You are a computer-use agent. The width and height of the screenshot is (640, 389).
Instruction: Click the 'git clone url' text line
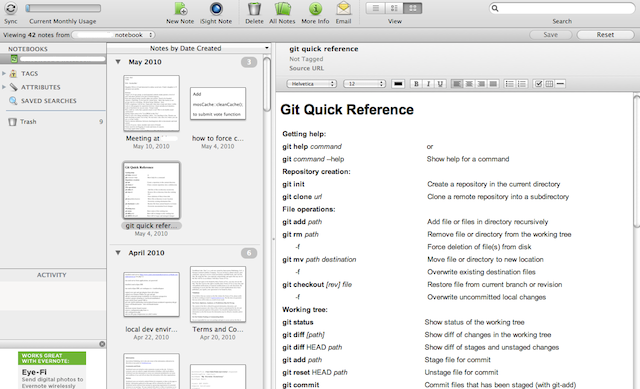(302, 197)
